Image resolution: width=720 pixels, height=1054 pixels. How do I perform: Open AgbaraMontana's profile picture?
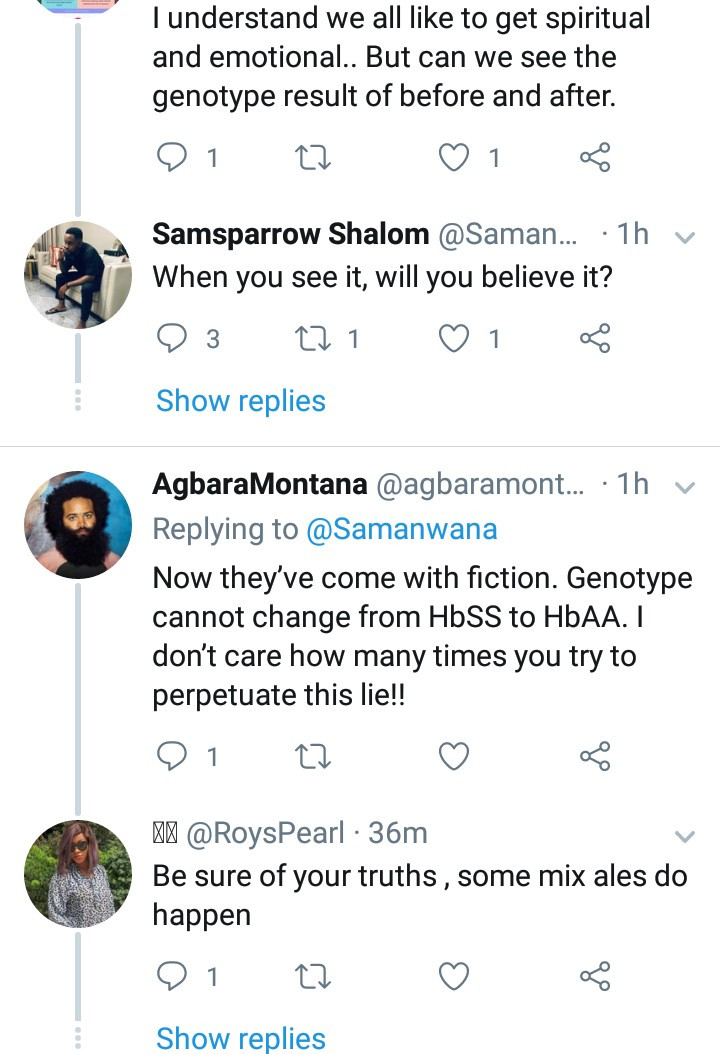78,524
